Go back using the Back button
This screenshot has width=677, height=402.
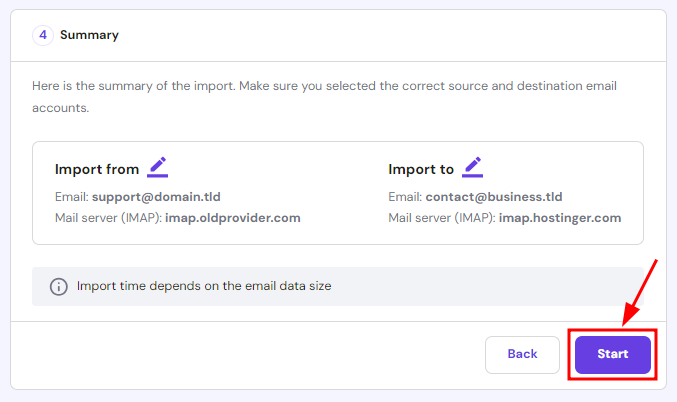[522, 354]
